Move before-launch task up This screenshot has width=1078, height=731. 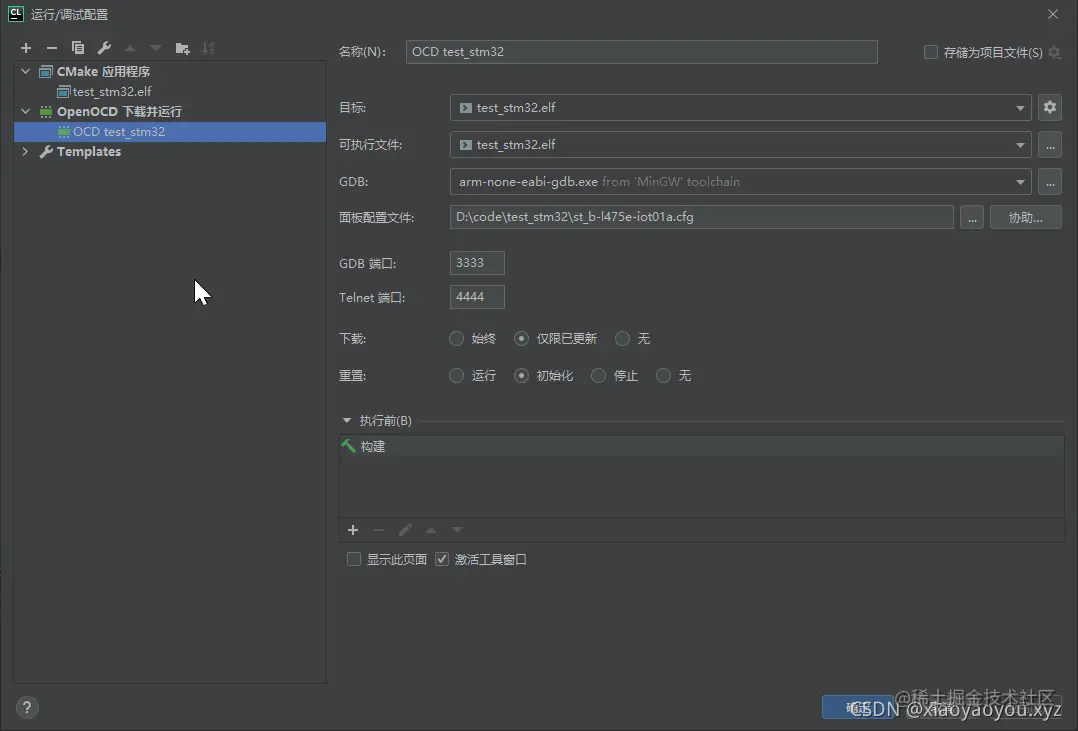tap(431, 530)
